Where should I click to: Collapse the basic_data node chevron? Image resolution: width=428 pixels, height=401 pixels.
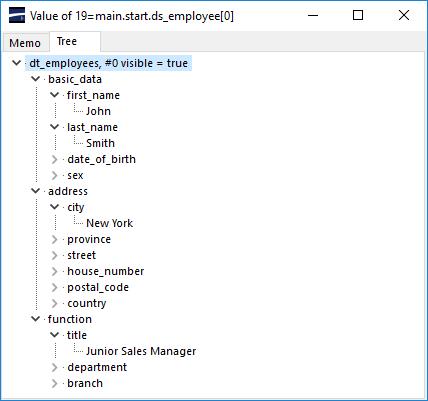(35, 79)
